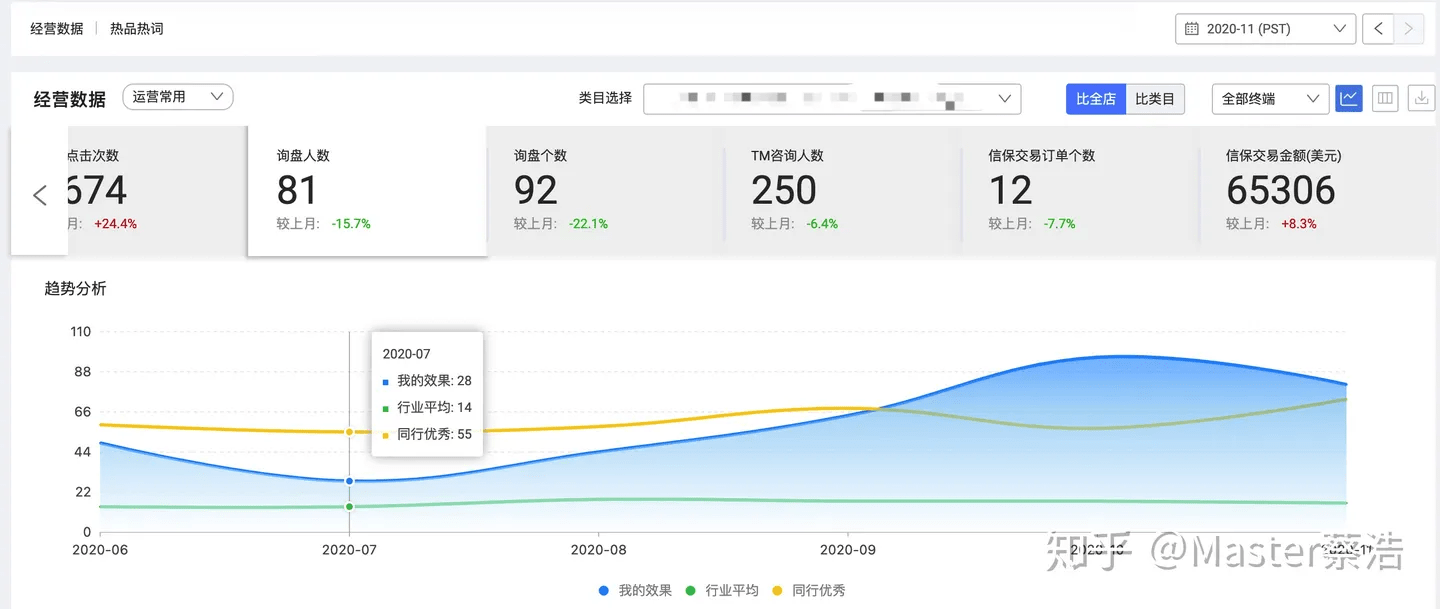Select the TM咨询人数 metric card
The height and width of the screenshot is (609, 1440).
[842, 188]
